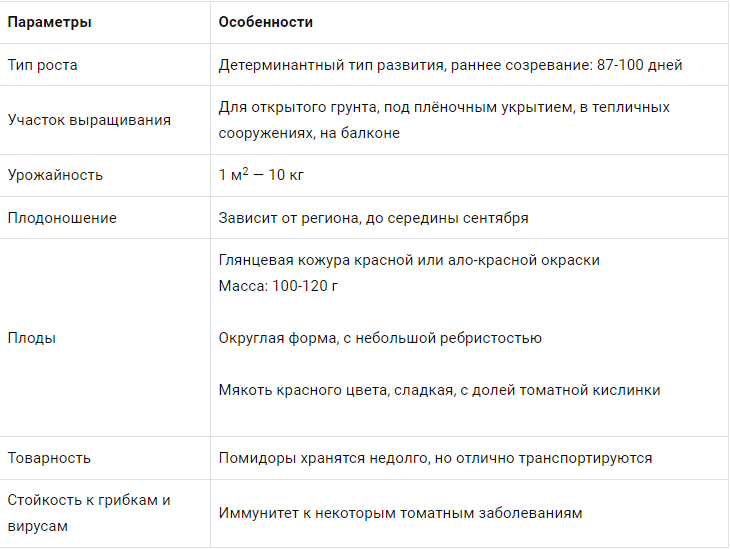Viewport: 730px width, 549px height.
Task: Click the Округлая форма line
Action: pyautogui.click(x=380, y=338)
